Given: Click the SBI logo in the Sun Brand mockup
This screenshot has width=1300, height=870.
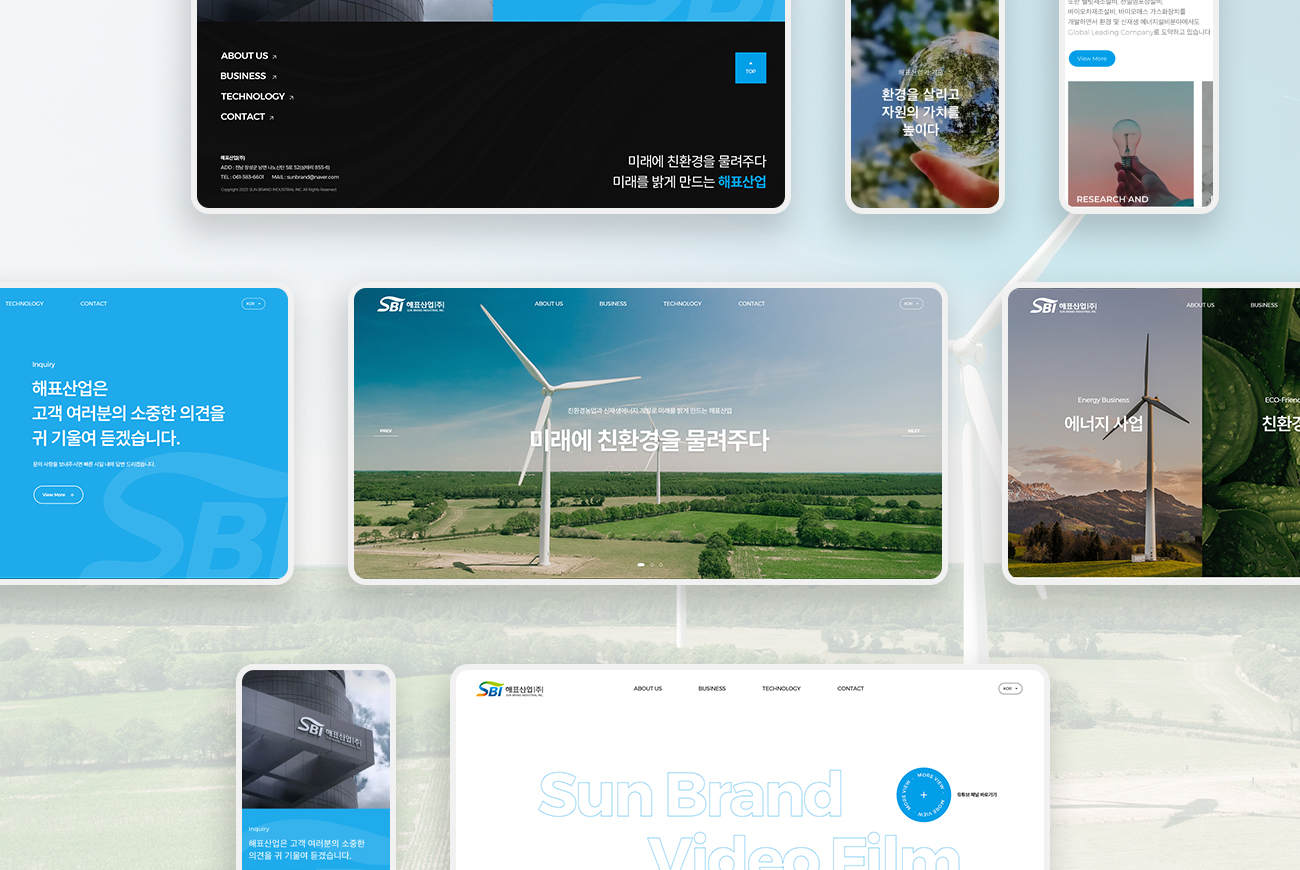Looking at the screenshot, I should 510,689.
